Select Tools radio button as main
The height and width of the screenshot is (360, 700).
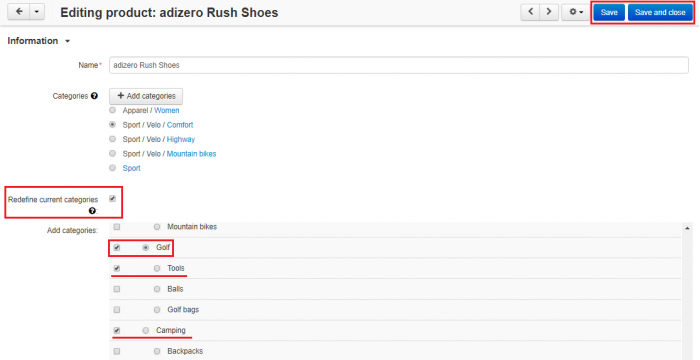click(x=157, y=268)
